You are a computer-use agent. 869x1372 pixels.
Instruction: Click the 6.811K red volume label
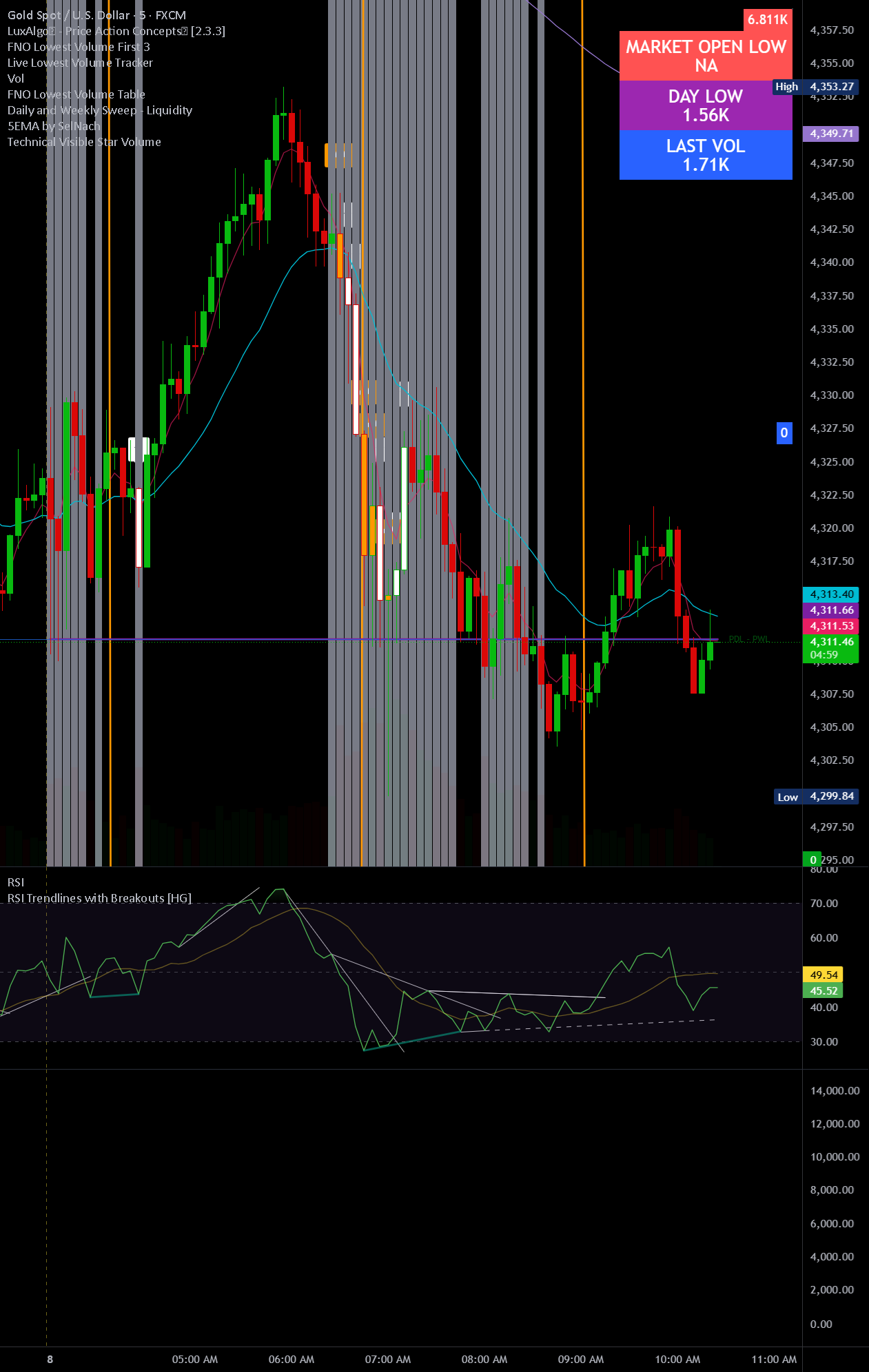coord(768,19)
